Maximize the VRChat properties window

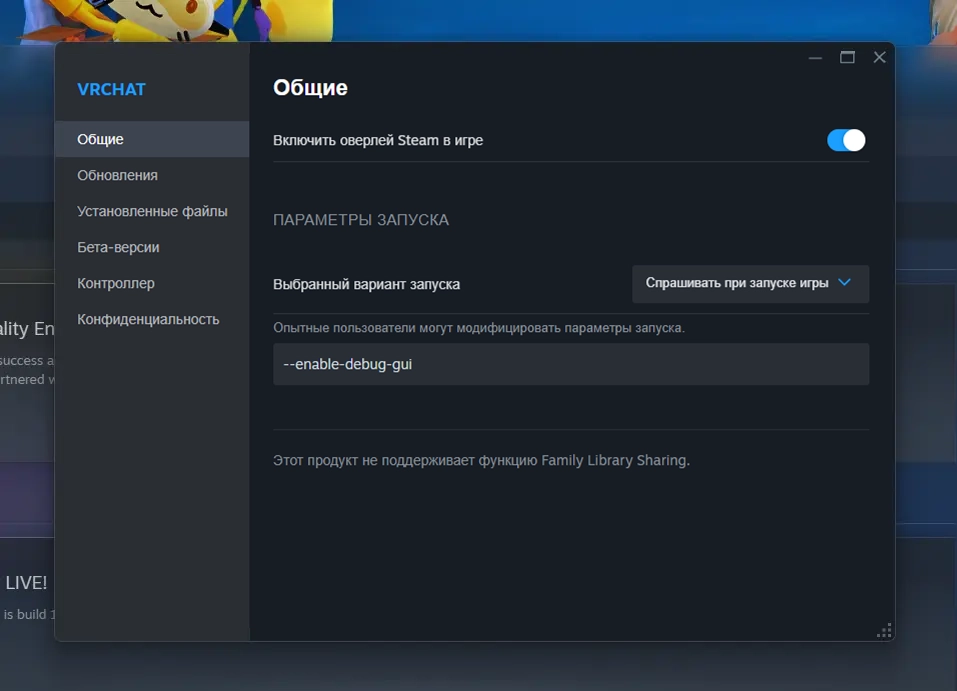(x=847, y=58)
